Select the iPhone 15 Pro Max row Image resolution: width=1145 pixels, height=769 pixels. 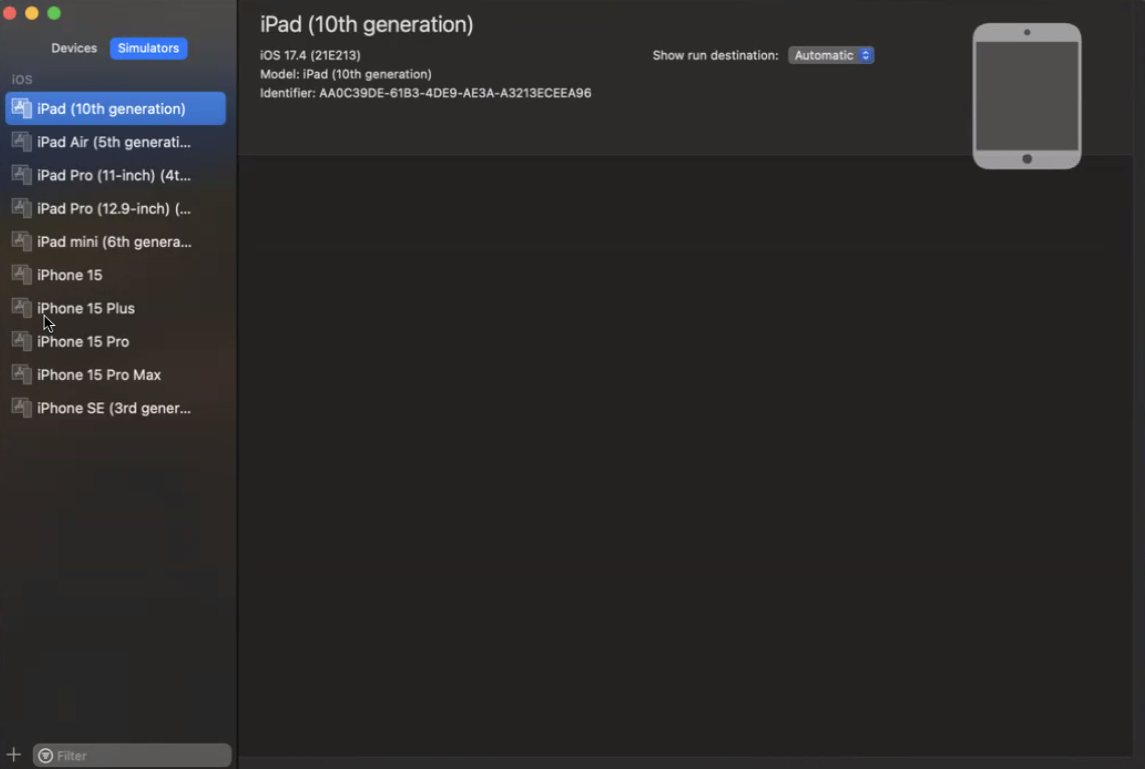click(x=115, y=375)
